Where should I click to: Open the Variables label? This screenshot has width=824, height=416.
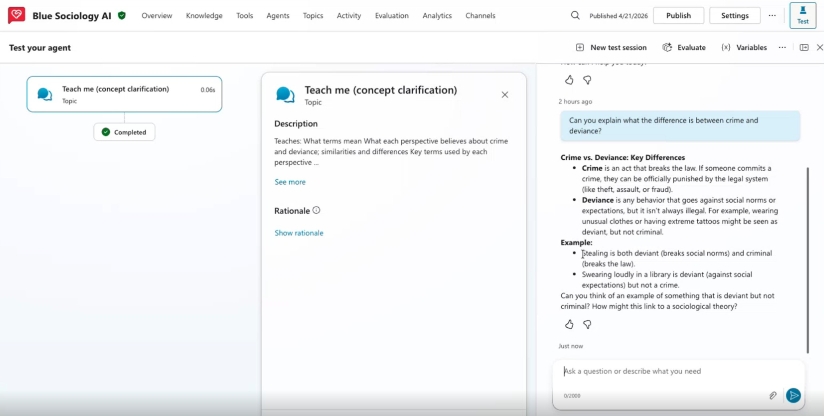click(x=751, y=47)
